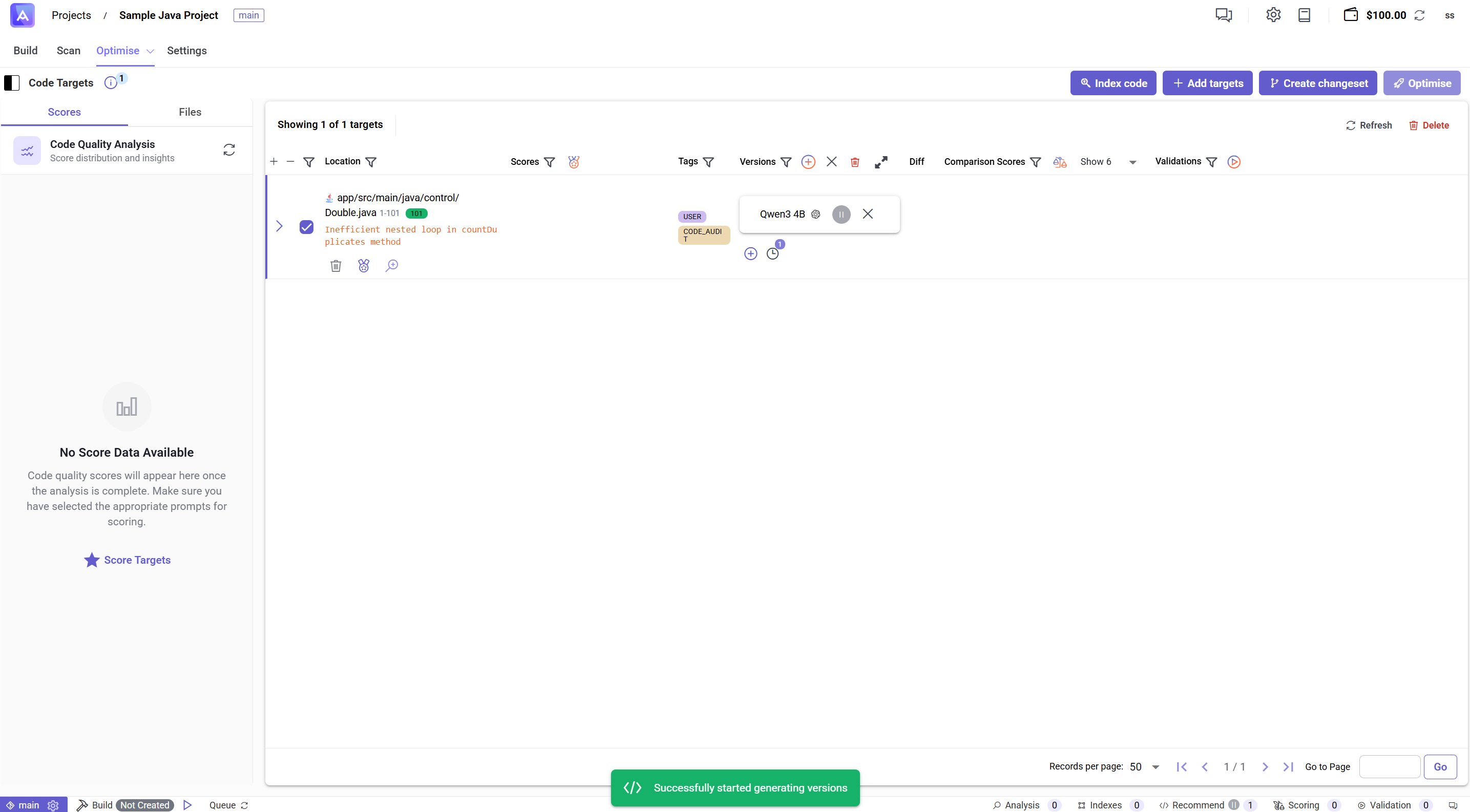Pause the Qwen3 4B version generation
Viewport: 1470px width, 812px height.
point(841,214)
